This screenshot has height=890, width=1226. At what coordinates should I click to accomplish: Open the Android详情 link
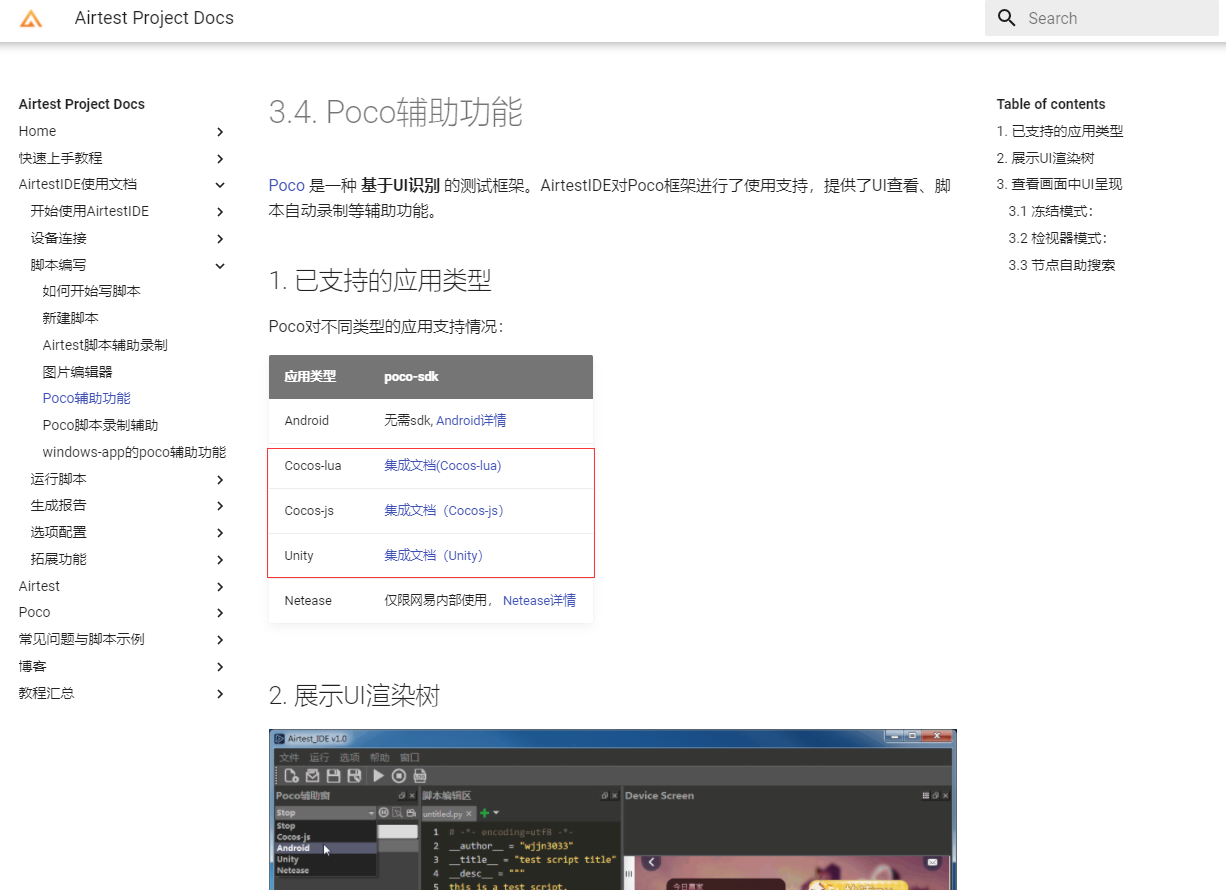coord(471,421)
